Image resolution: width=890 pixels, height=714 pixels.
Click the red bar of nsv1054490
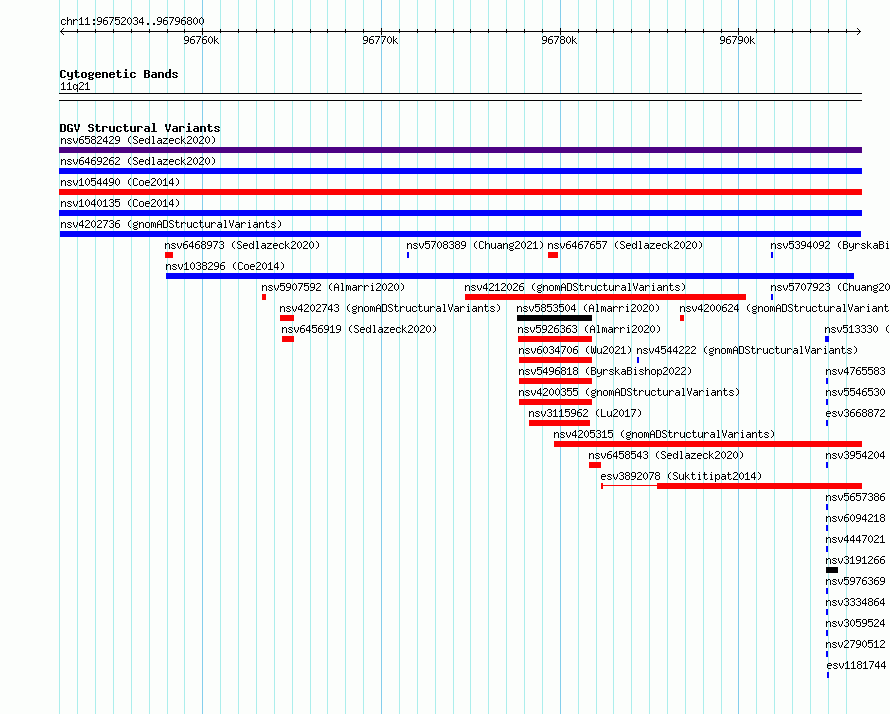[460, 192]
